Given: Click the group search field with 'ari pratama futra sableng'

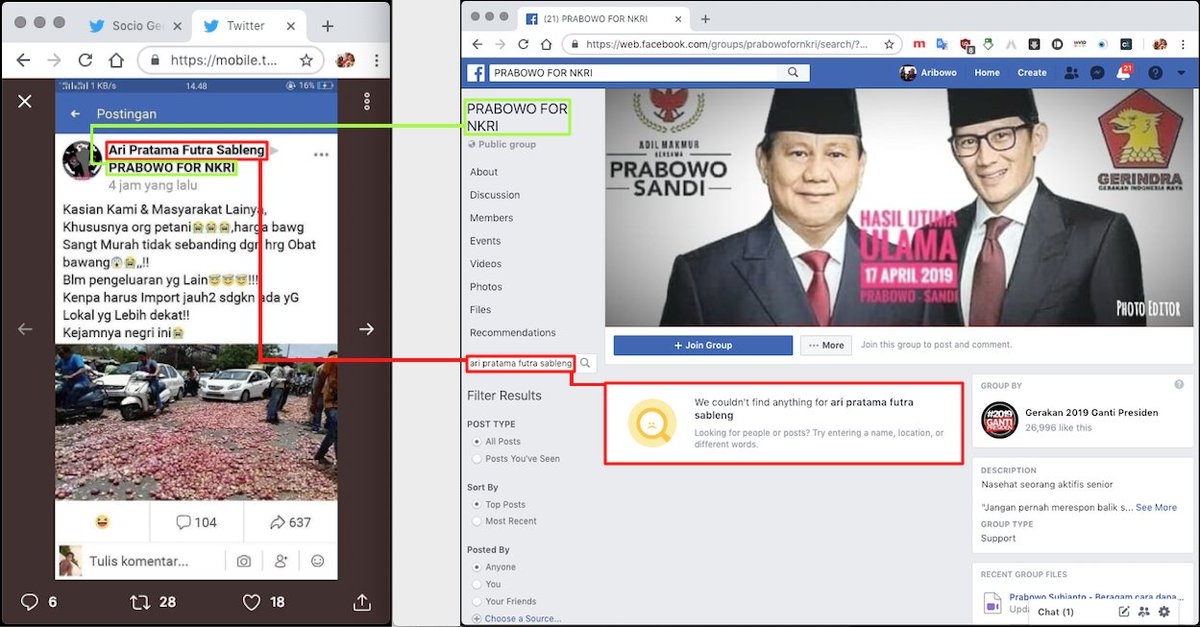Looking at the screenshot, I should 521,363.
